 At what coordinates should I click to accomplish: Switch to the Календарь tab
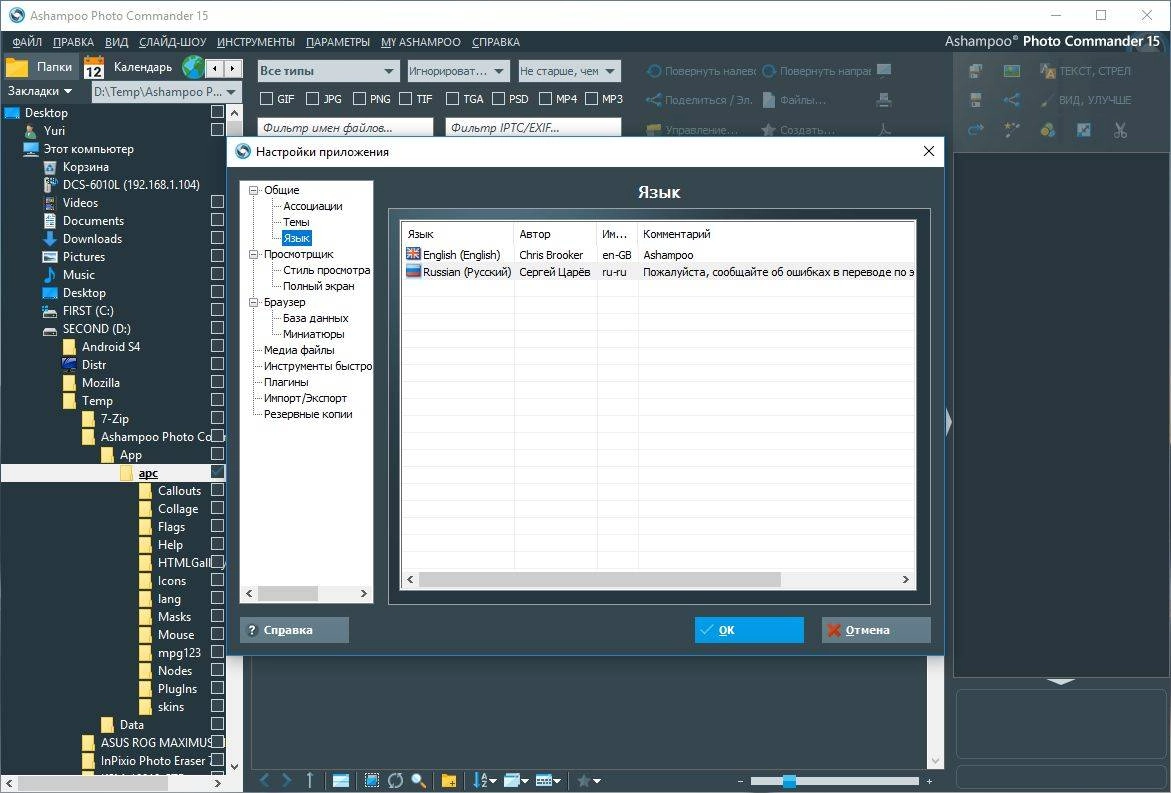click(x=128, y=67)
